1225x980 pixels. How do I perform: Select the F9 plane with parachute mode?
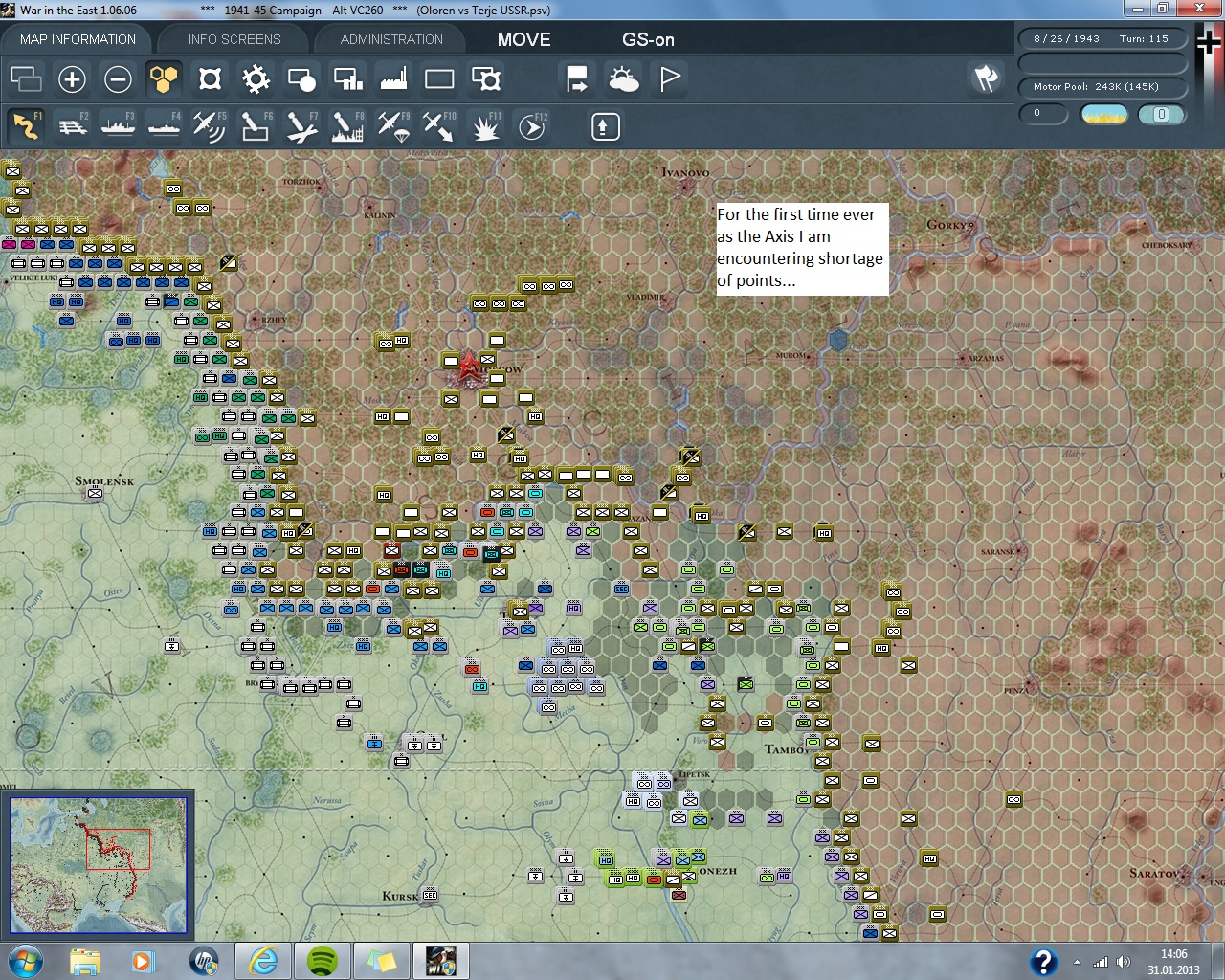(393, 126)
